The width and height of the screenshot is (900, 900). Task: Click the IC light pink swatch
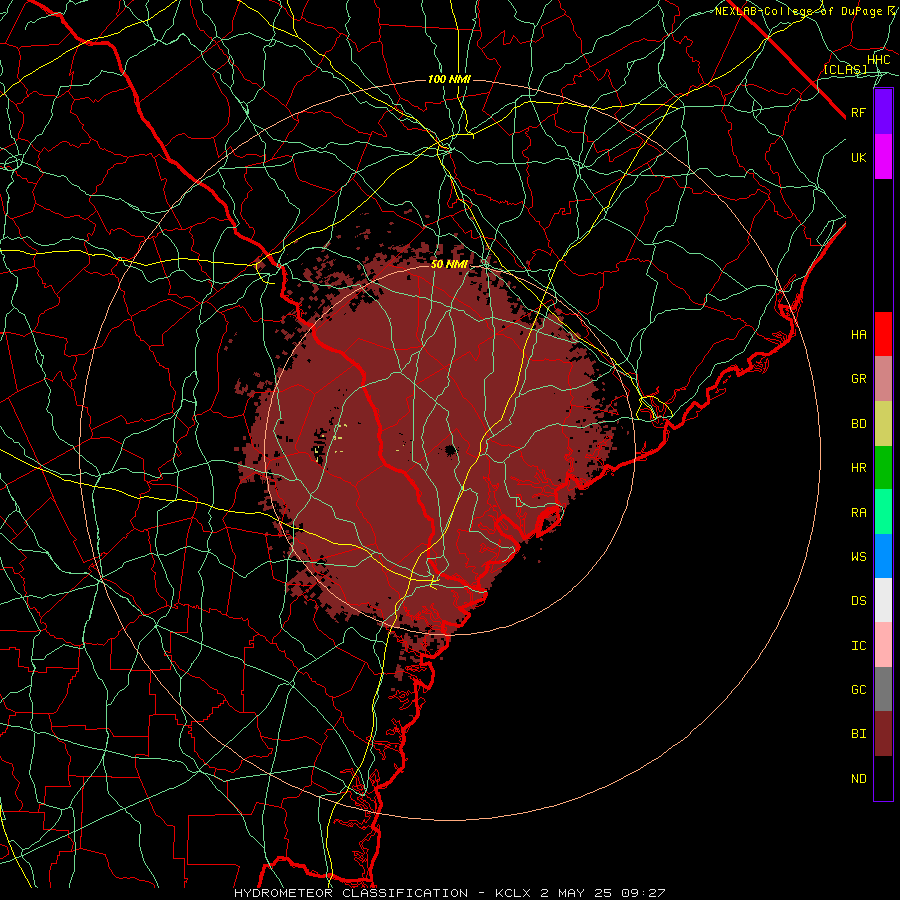883,645
